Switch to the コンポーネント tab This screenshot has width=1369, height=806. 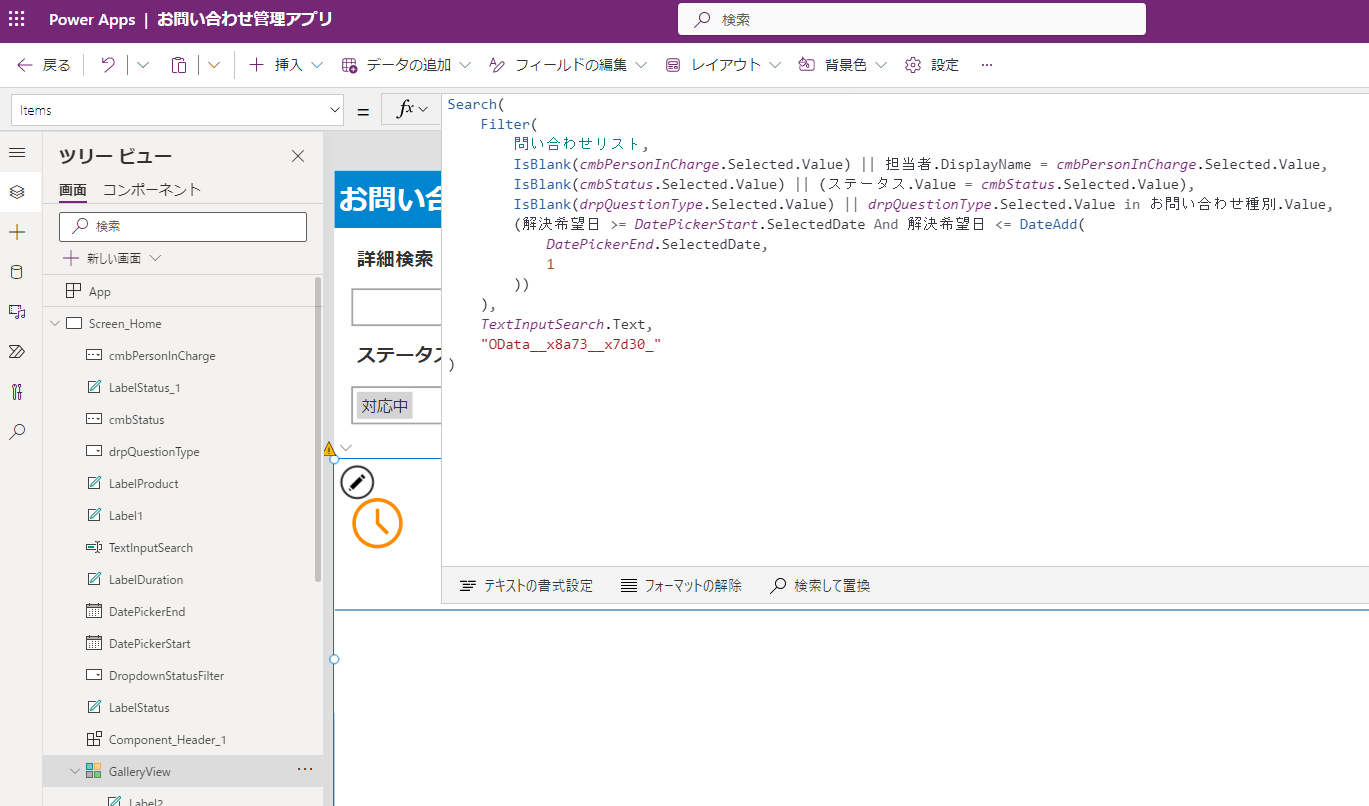pos(152,190)
